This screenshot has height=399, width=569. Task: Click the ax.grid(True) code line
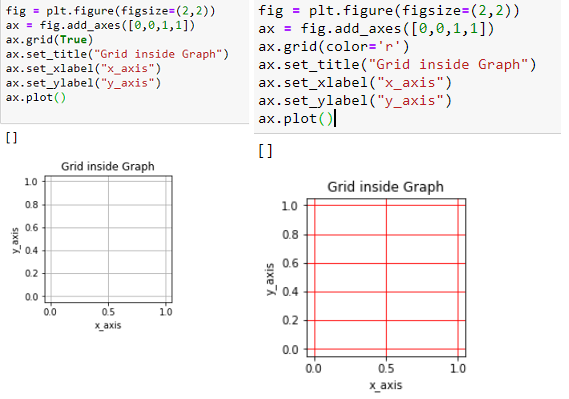[49, 40]
